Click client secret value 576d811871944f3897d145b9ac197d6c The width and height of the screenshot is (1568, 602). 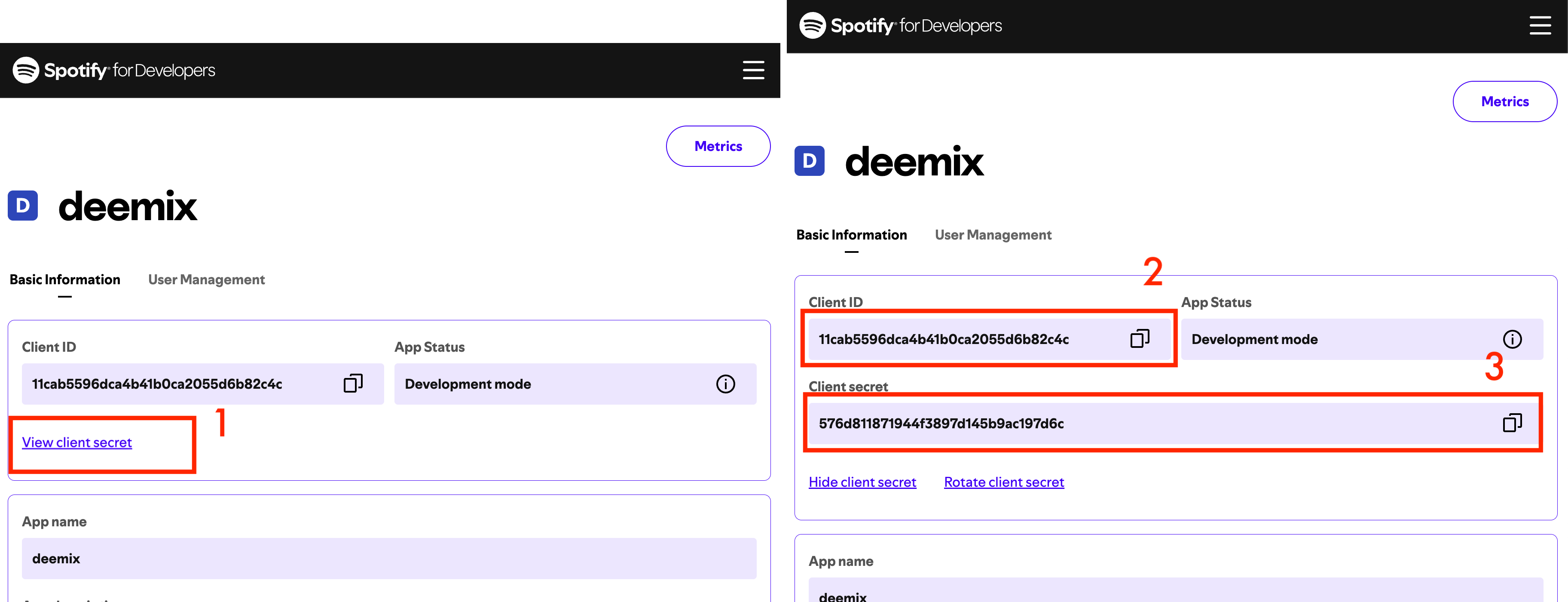tap(941, 424)
